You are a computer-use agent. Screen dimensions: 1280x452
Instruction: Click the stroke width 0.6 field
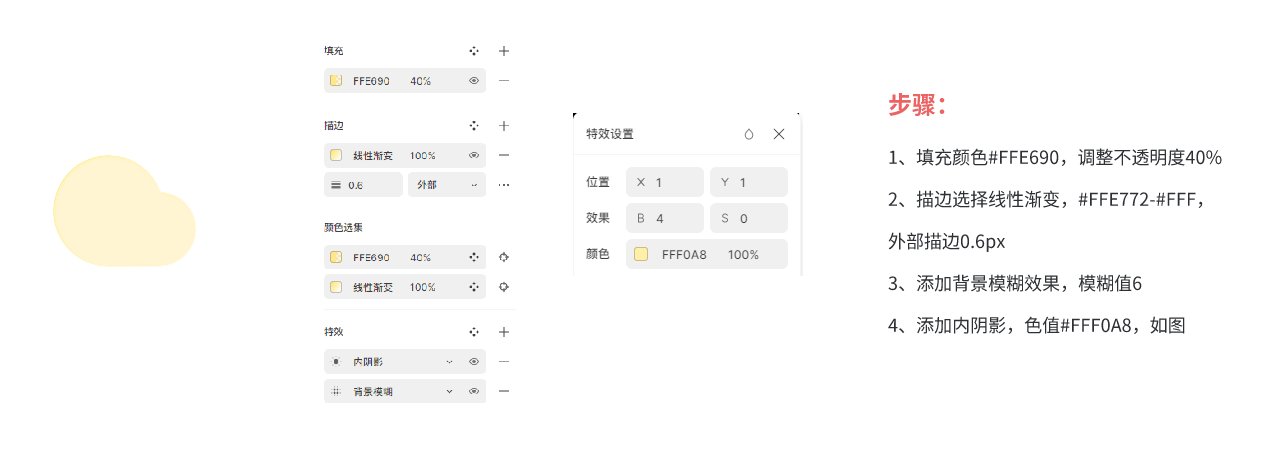coord(364,185)
